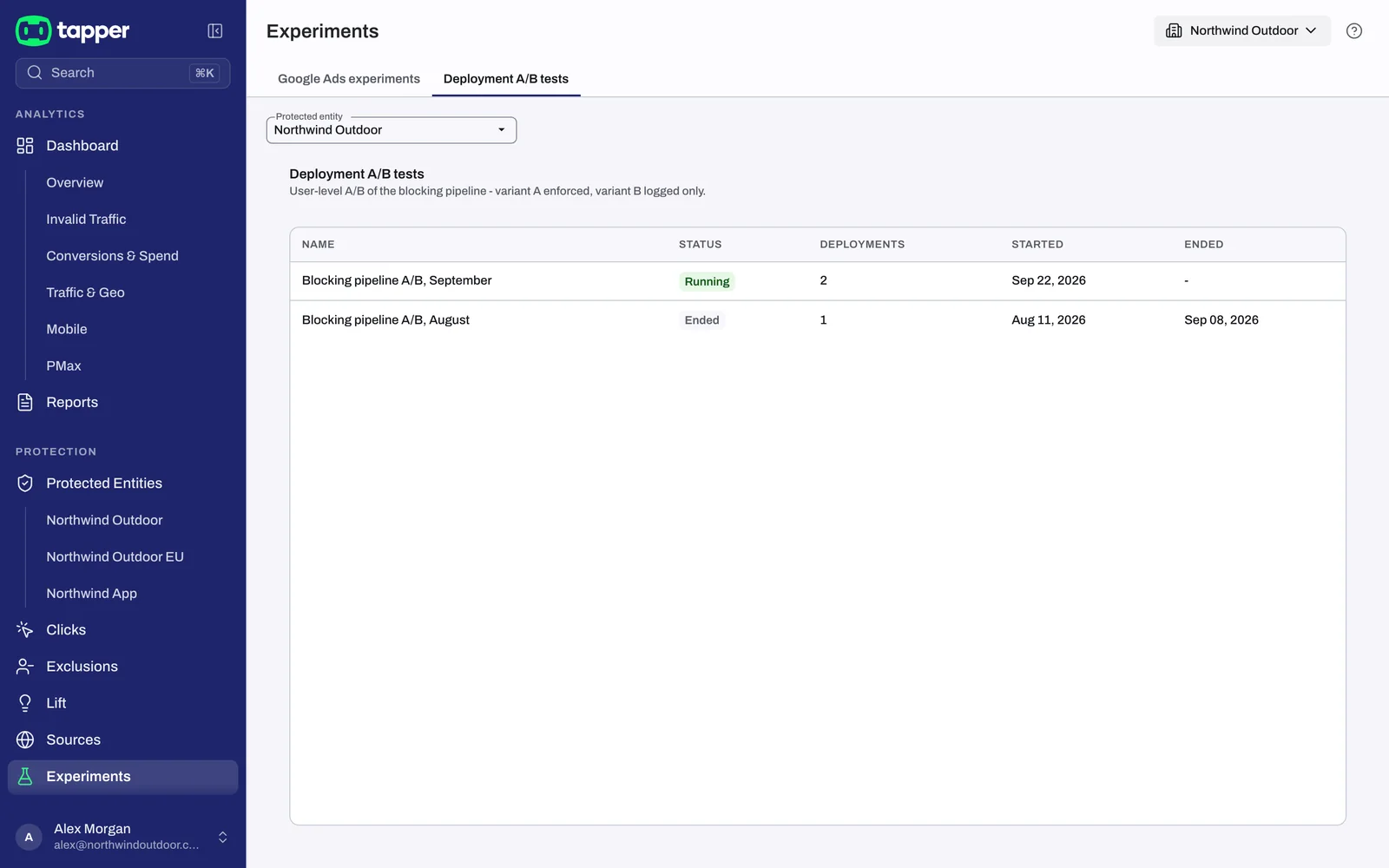
Task: Sort by the STARTED column header
Action: coord(1037,245)
